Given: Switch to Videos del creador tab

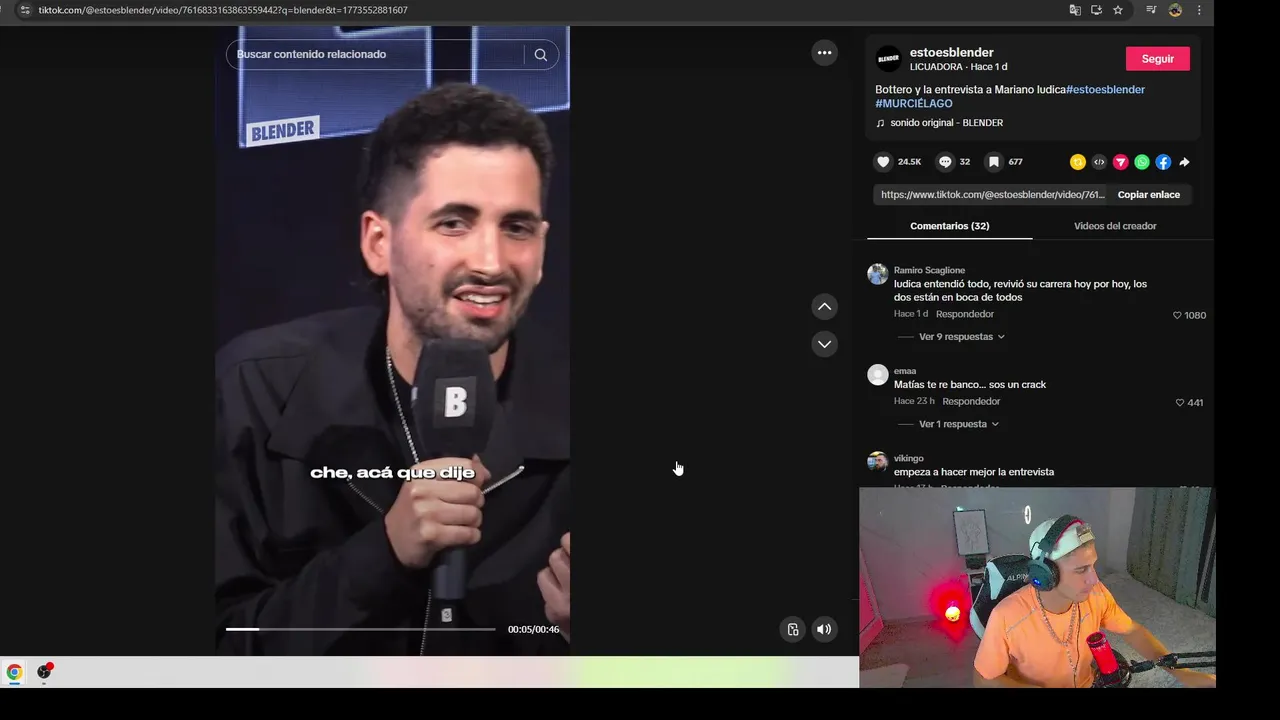Looking at the screenshot, I should pos(1115,226).
